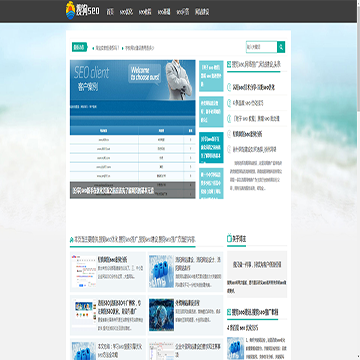The height and width of the screenshot is (360, 360).
Task: Focus the keyword search input box
Action: click(x=261, y=47)
